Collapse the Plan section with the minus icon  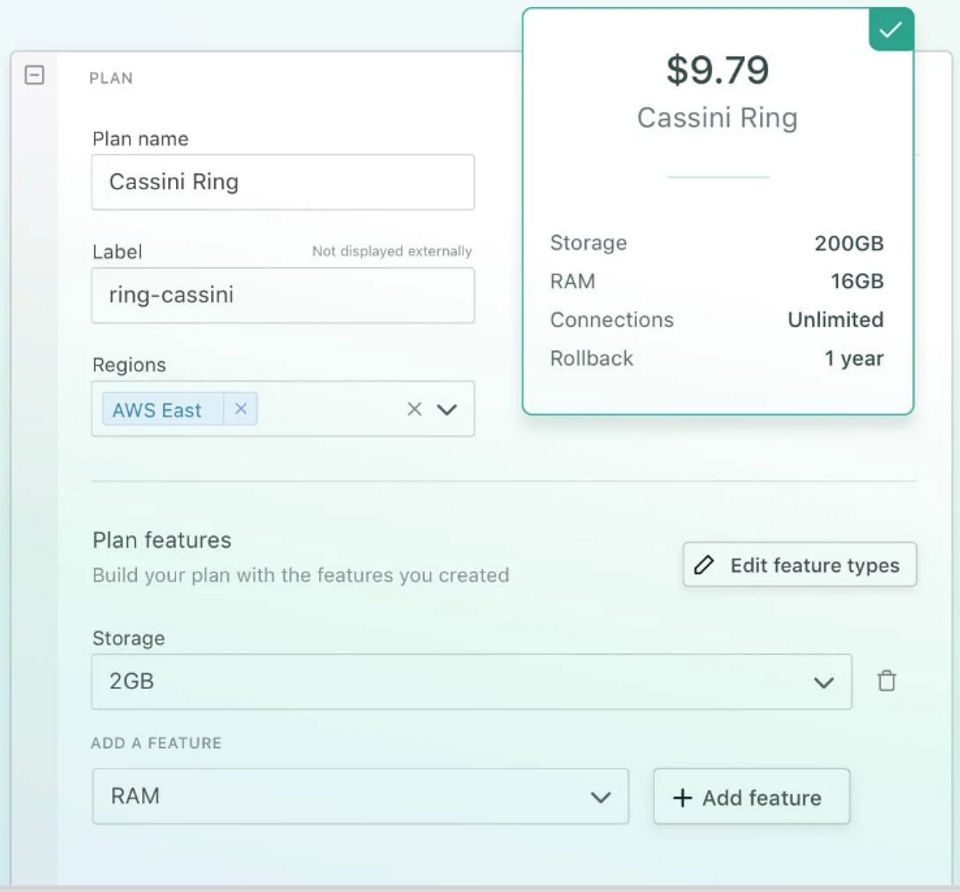(x=34, y=75)
